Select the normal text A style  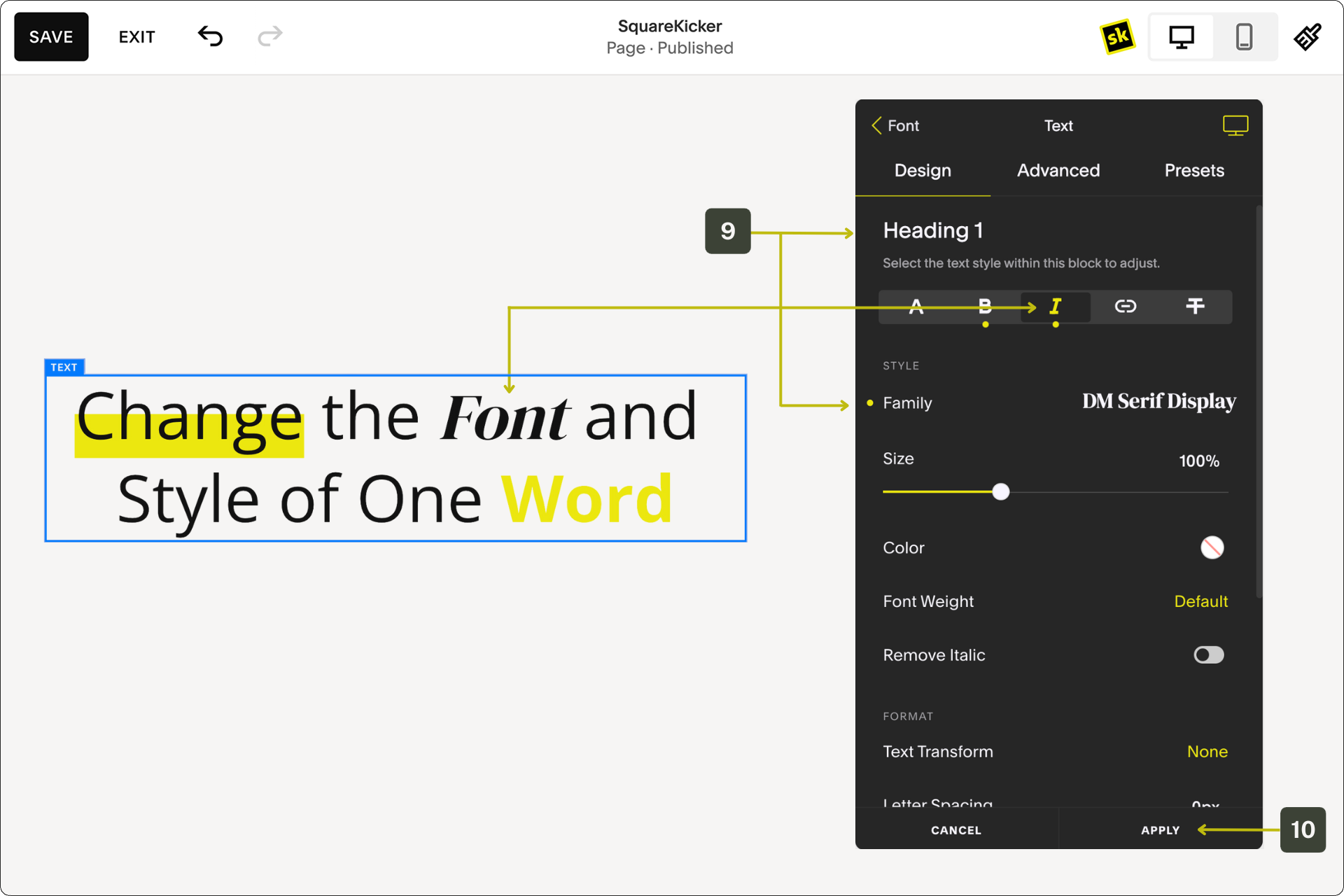click(916, 307)
